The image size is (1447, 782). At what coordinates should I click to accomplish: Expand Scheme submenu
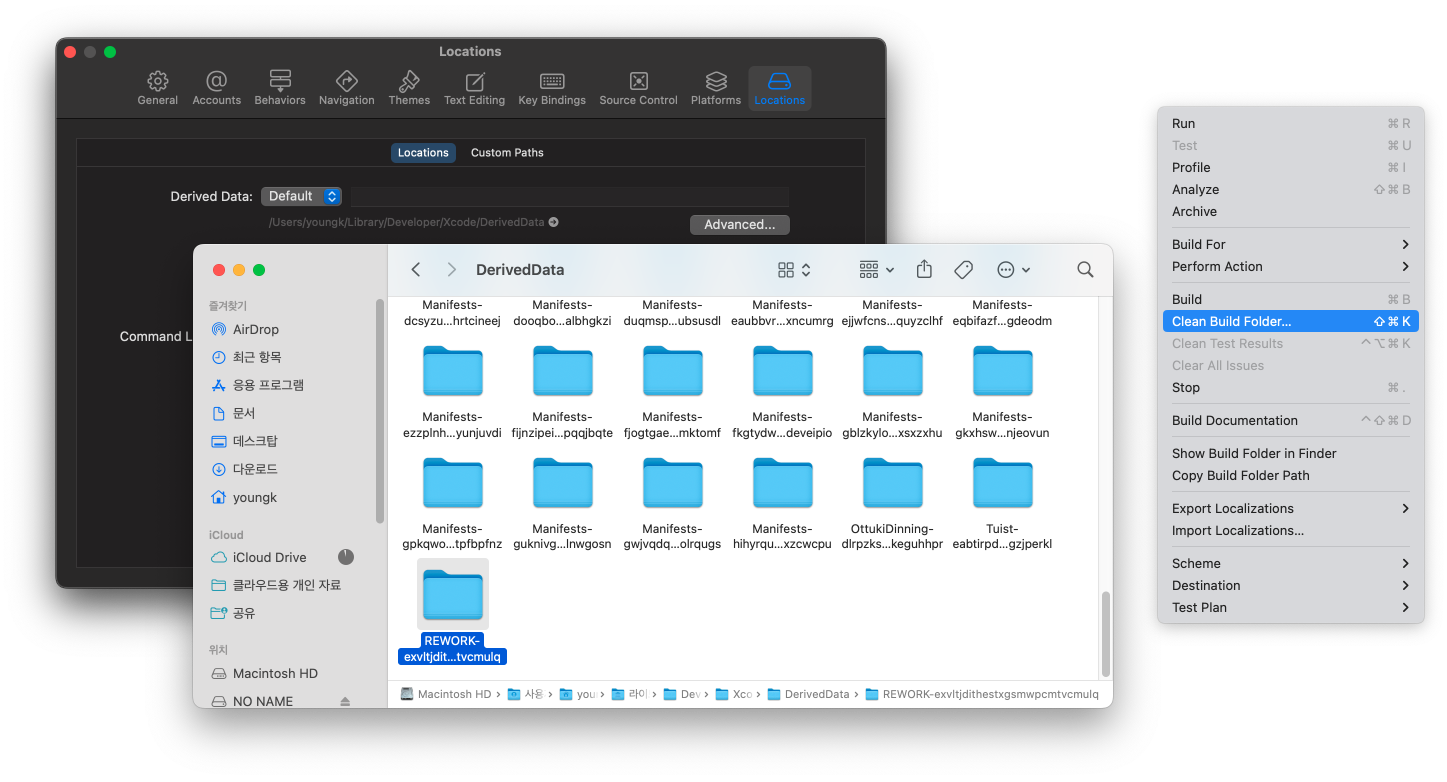point(1291,563)
